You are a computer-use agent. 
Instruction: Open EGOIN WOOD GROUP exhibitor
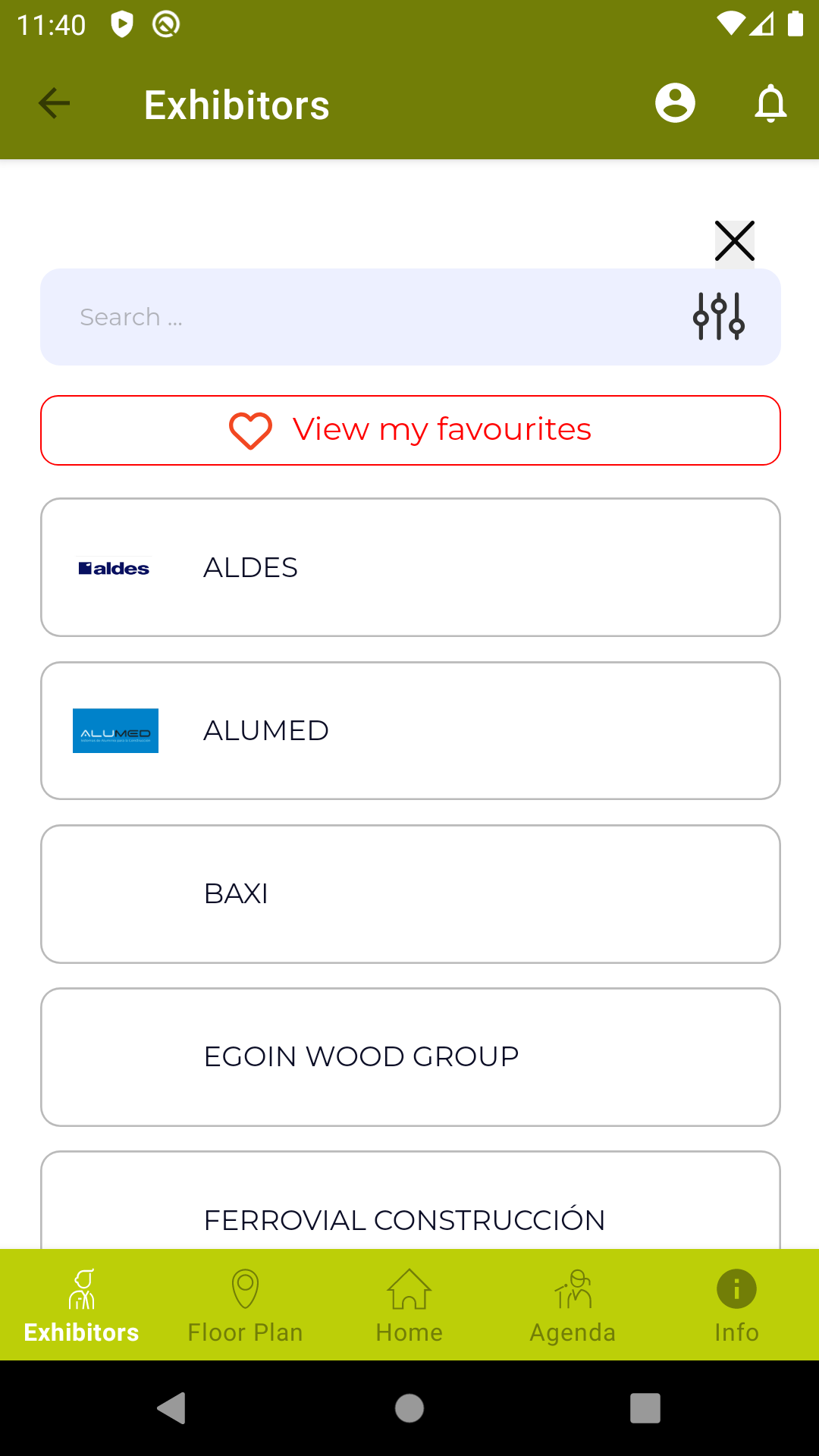click(410, 1056)
